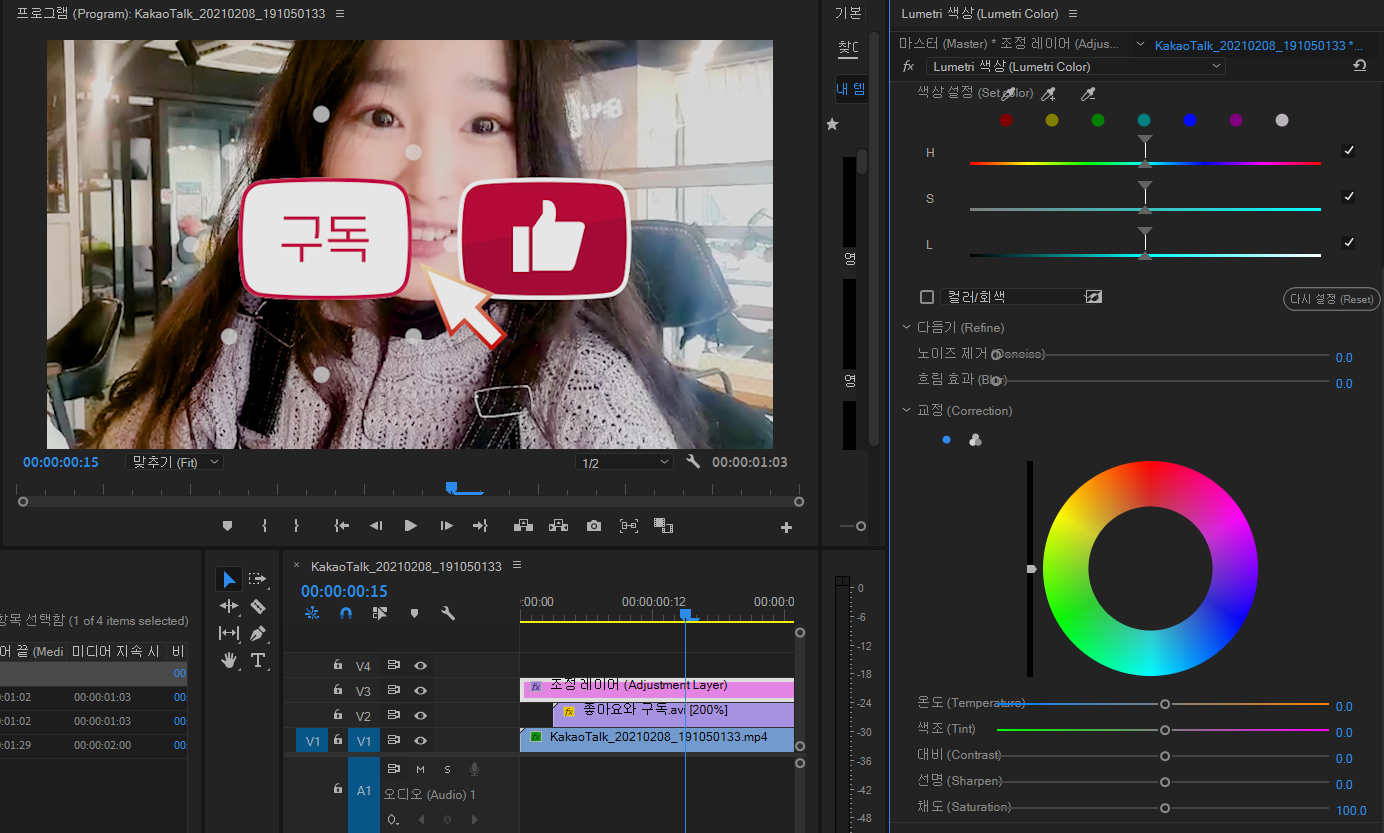The image size is (1384, 833).
Task: Lock the V3 track
Action: 338,690
